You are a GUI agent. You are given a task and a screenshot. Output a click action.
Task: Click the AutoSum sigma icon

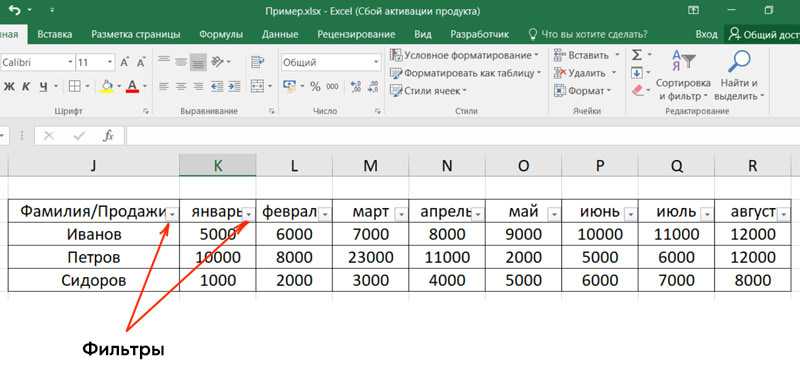pyautogui.click(x=637, y=55)
